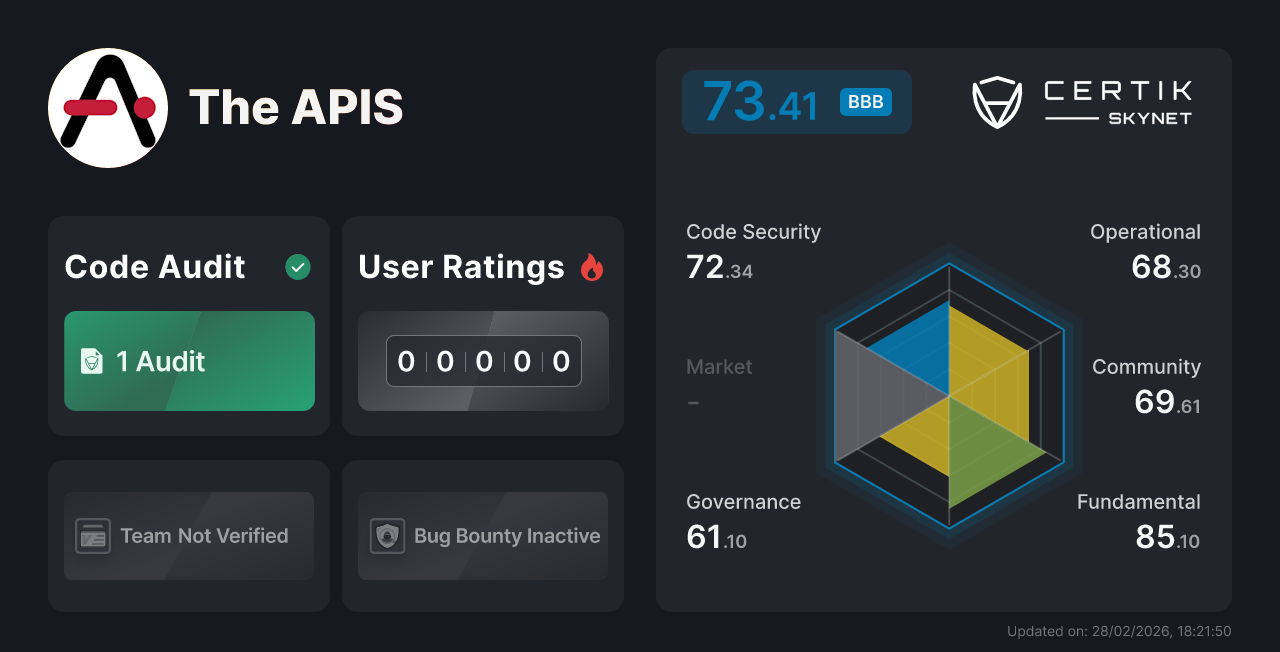Enable the inactive Bug Bounty panel
This screenshot has height=652, width=1280.
click(x=482, y=536)
